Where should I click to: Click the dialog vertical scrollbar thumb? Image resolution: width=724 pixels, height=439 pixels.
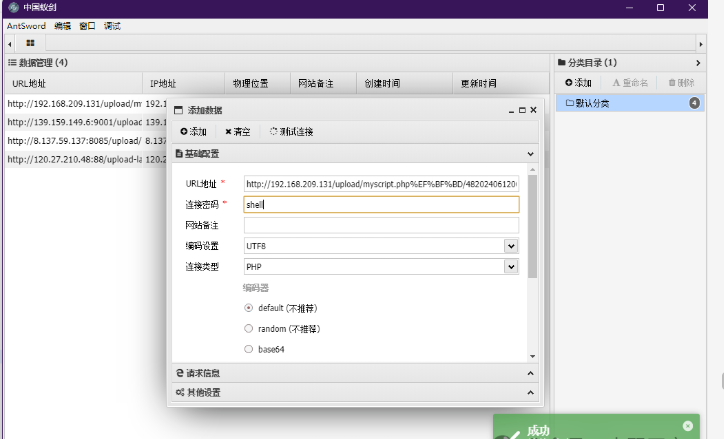click(532, 226)
